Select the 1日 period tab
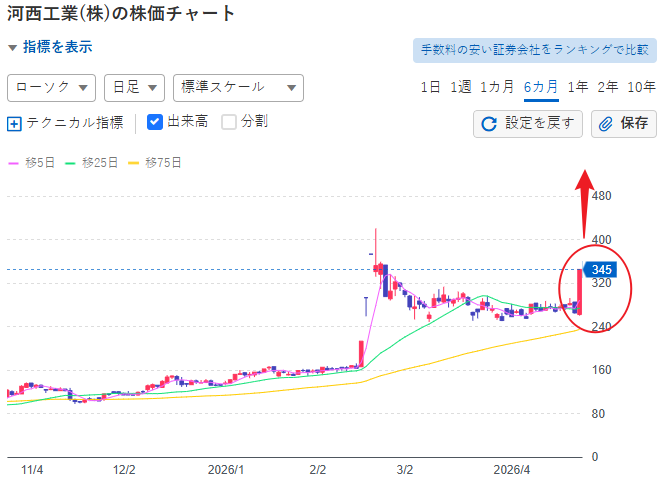This screenshot has height=485, width=668. tap(430, 87)
